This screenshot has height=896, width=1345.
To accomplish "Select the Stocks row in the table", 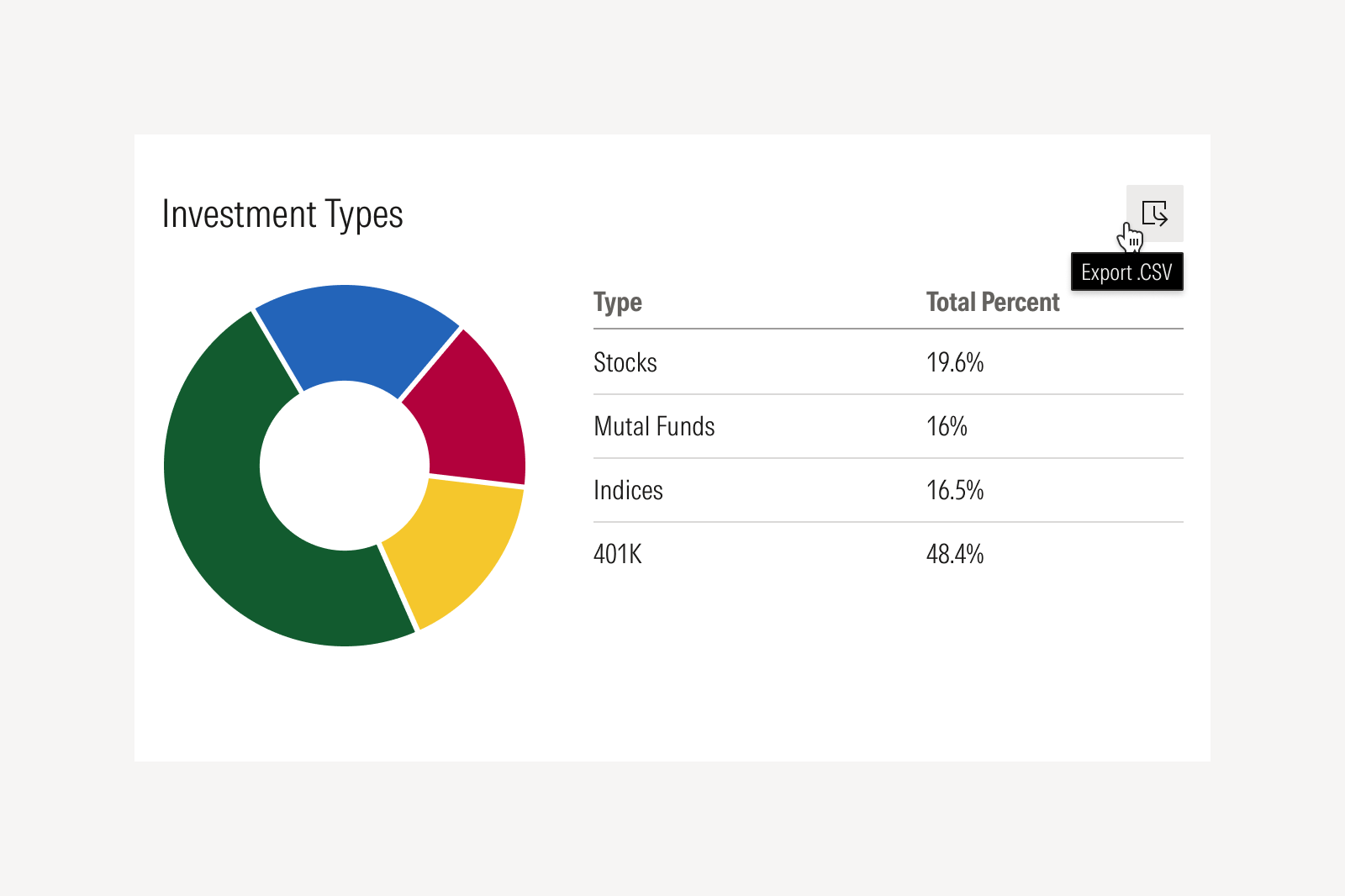I will click(x=625, y=362).
